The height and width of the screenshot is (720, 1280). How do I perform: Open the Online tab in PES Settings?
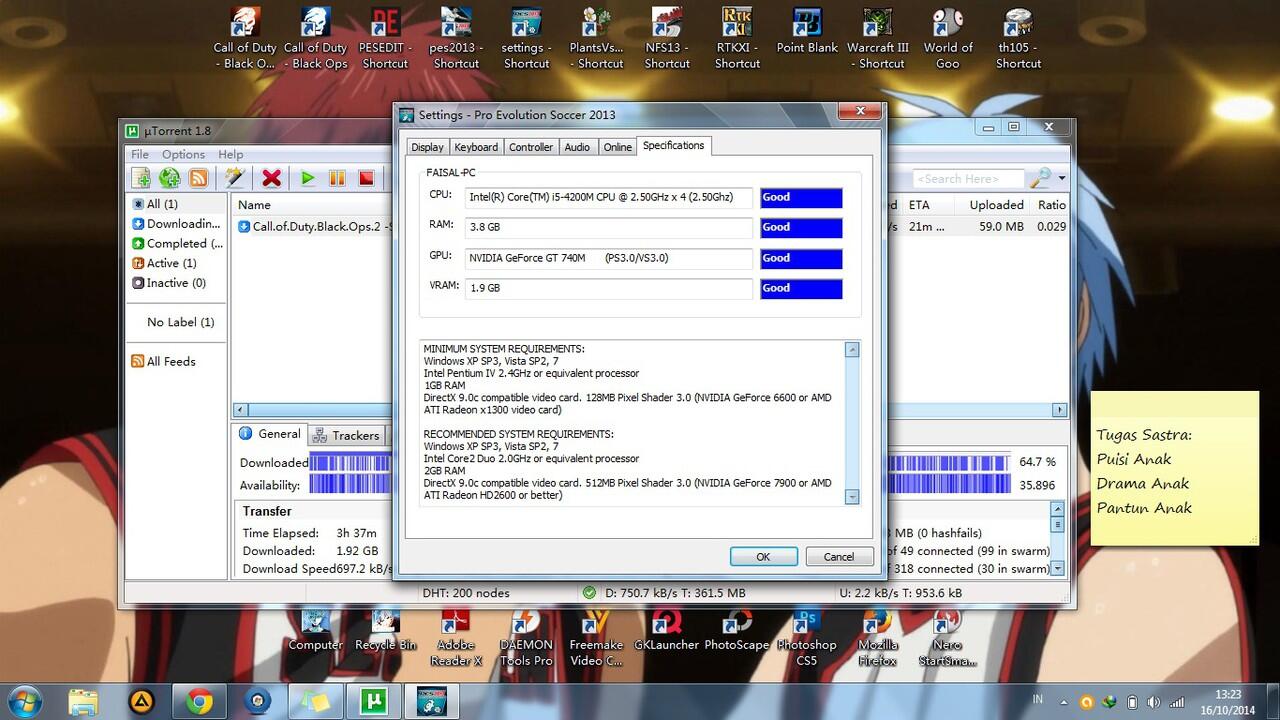(x=617, y=147)
